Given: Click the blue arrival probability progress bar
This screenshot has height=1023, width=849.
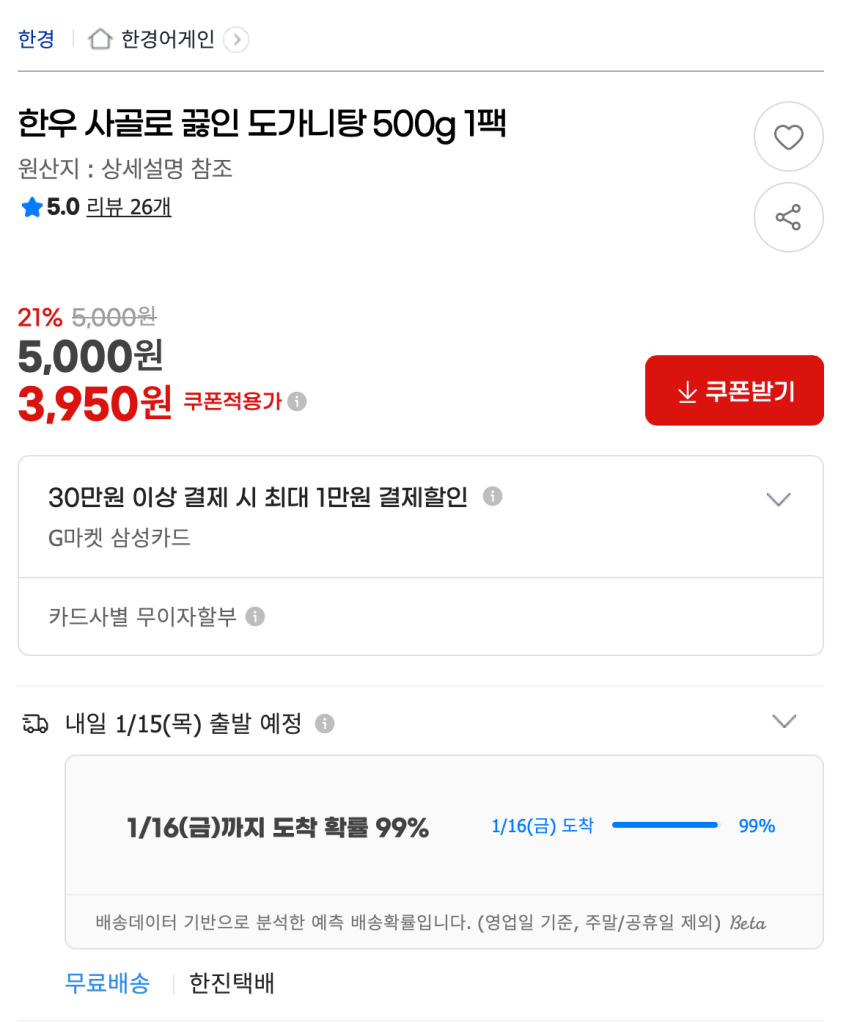Looking at the screenshot, I should [x=665, y=825].
